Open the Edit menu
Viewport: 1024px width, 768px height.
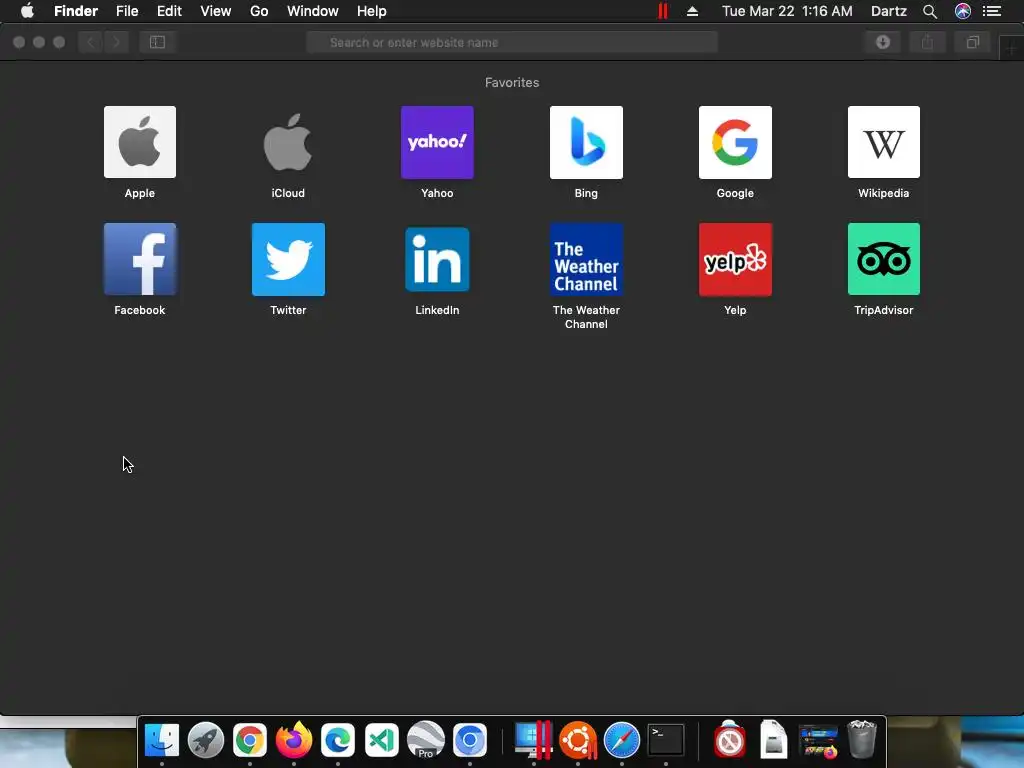169,11
